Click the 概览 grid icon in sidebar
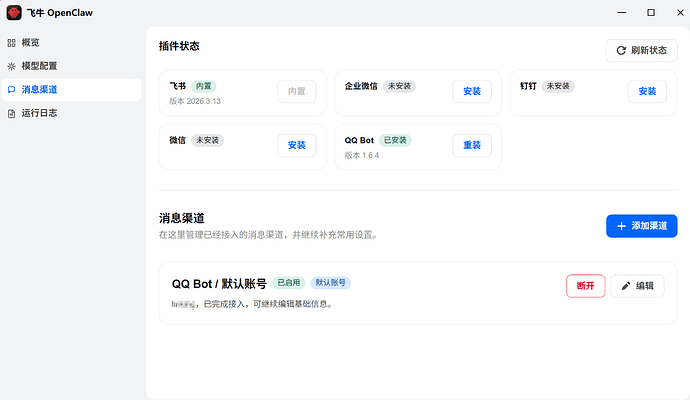The height and width of the screenshot is (400, 690). click(x=11, y=43)
